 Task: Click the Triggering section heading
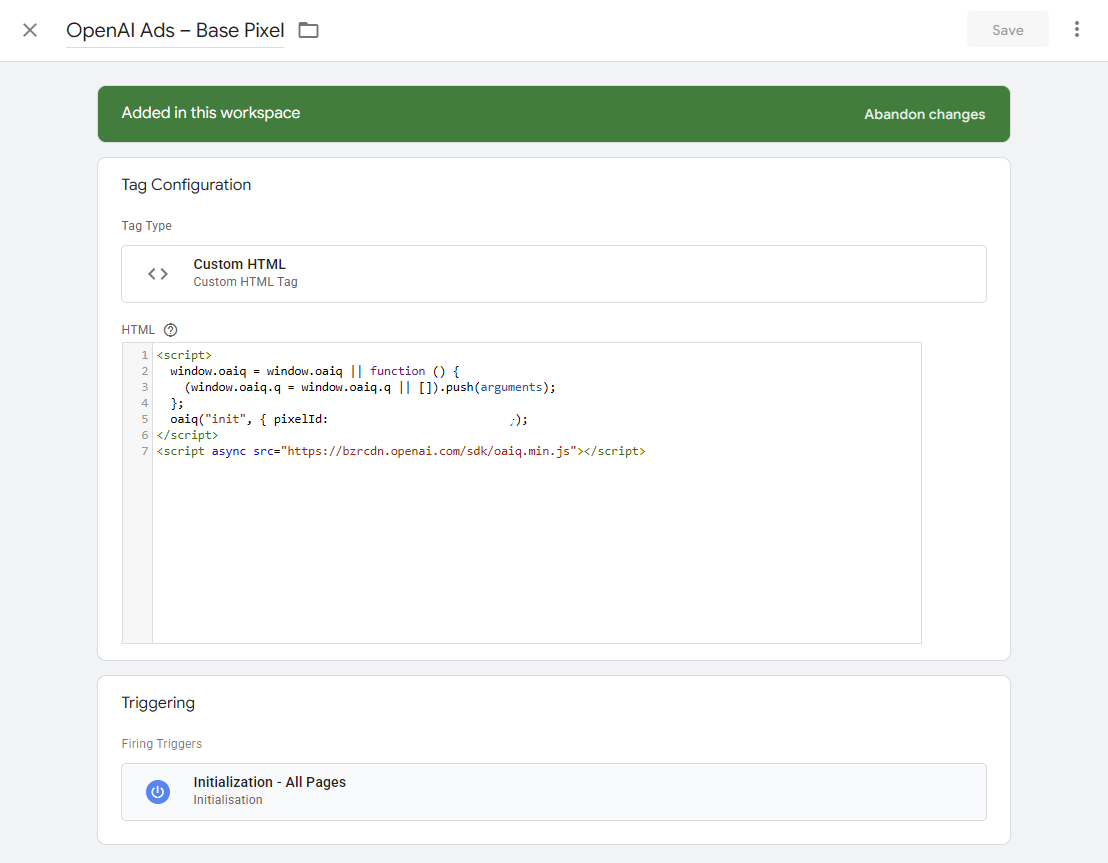158,703
